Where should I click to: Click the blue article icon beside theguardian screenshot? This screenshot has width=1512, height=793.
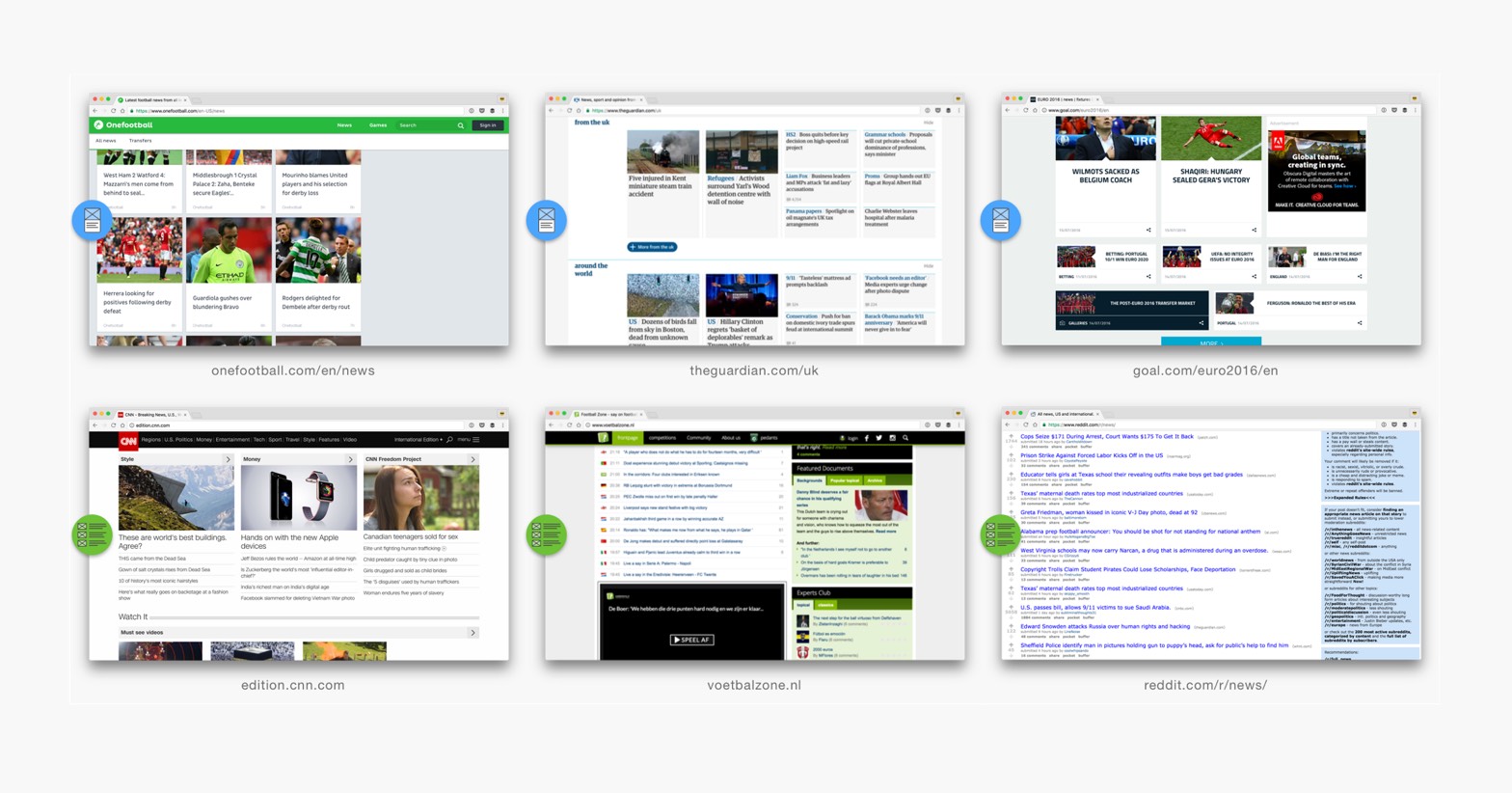click(547, 221)
